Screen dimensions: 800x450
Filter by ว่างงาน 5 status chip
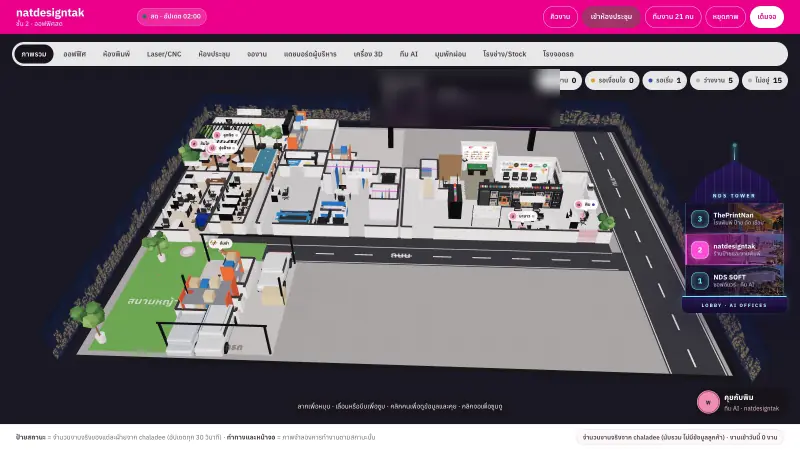tap(714, 81)
